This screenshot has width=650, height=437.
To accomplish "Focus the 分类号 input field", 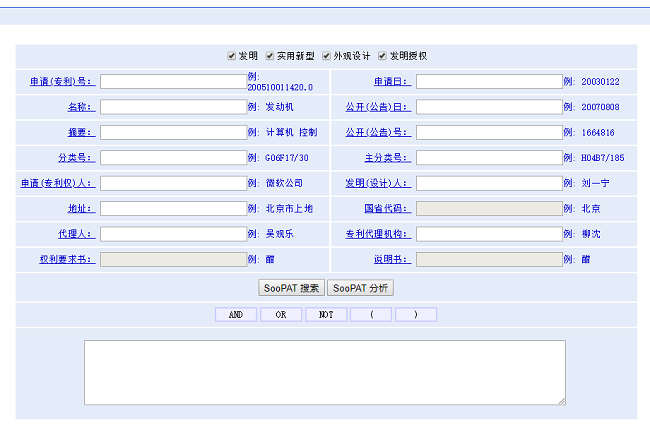I will 172,158.
